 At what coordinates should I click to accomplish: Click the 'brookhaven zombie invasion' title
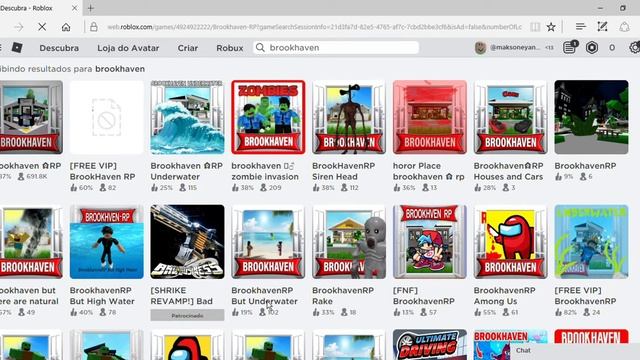pyautogui.click(x=265, y=171)
